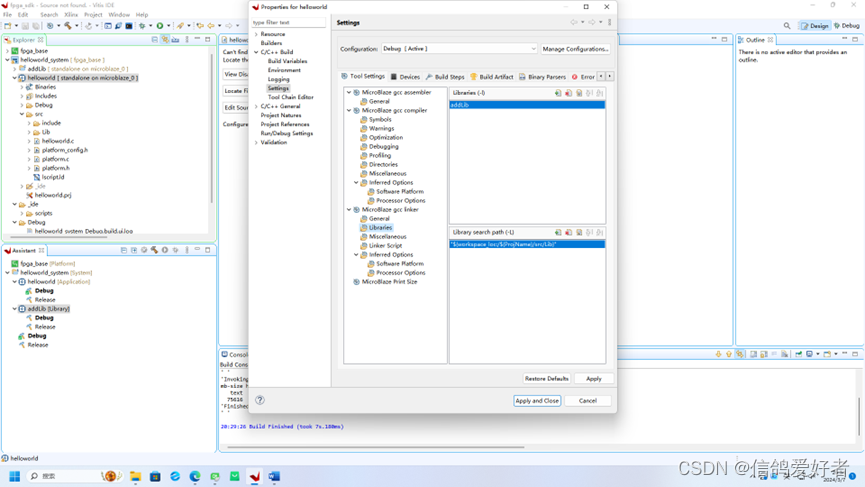865x487 pixels.
Task: Select Symbols under gcc compiler
Action: point(380,120)
